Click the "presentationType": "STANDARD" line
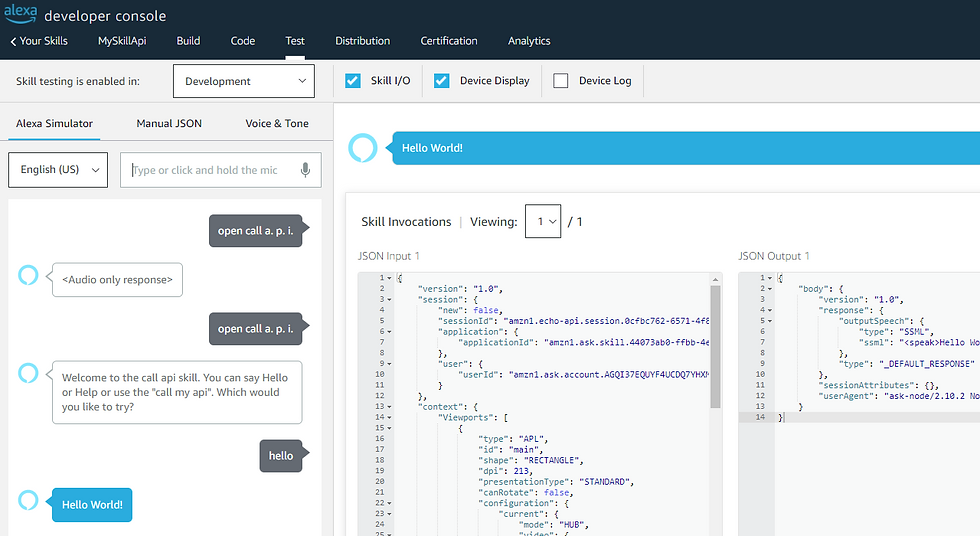 coord(556,482)
